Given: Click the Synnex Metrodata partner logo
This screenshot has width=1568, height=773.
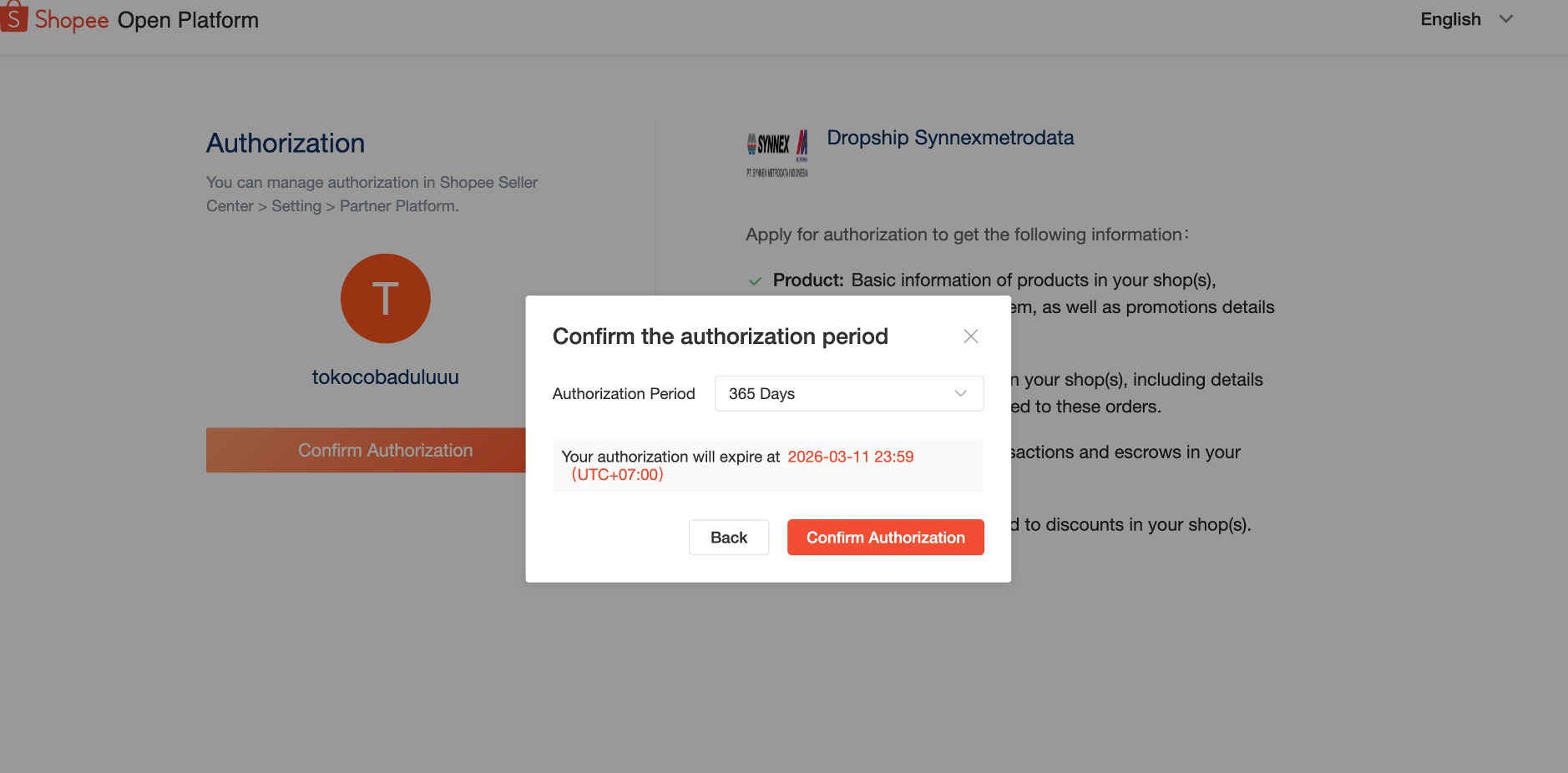Looking at the screenshot, I should 777,152.
